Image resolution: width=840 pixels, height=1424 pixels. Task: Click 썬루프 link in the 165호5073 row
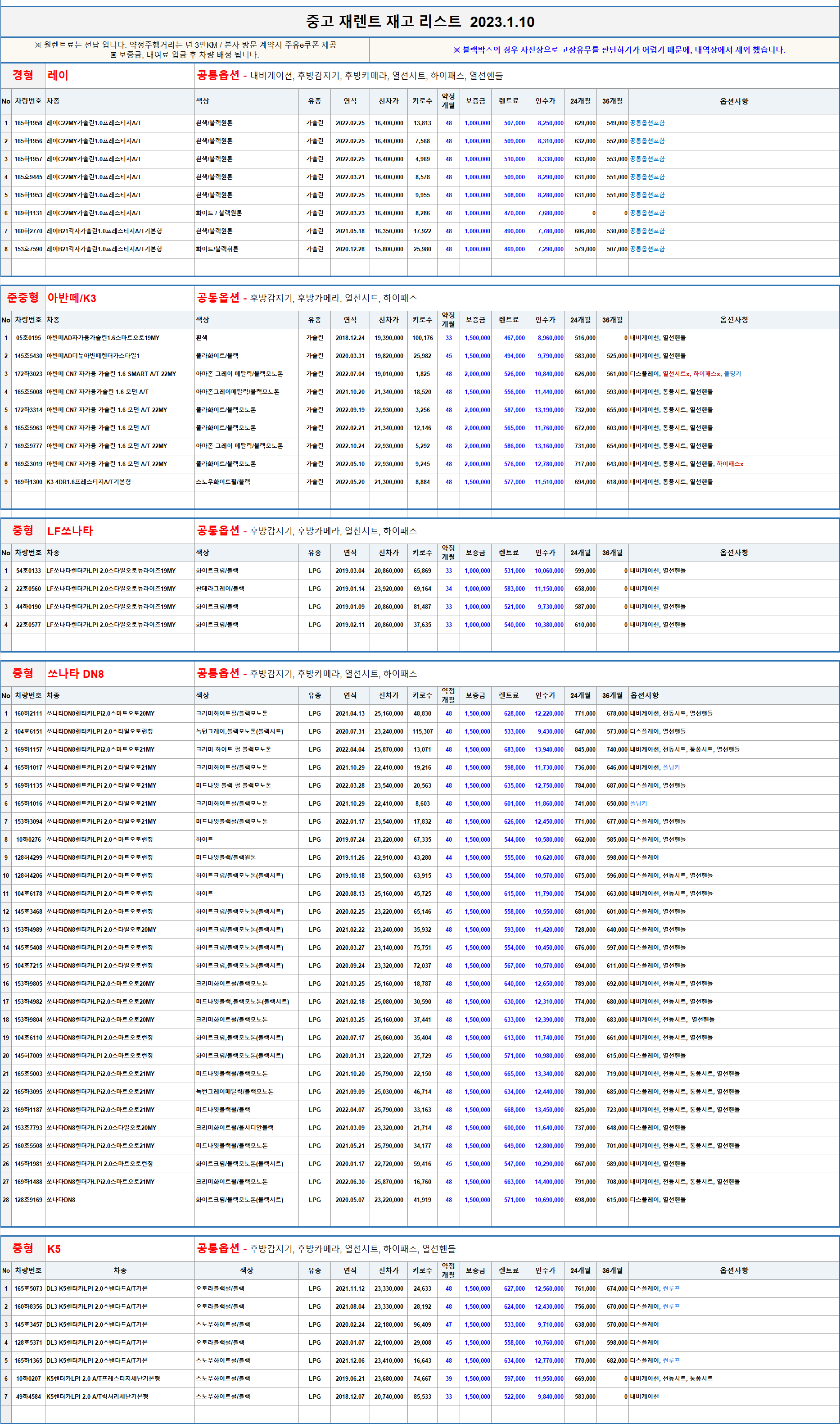tap(671, 1289)
